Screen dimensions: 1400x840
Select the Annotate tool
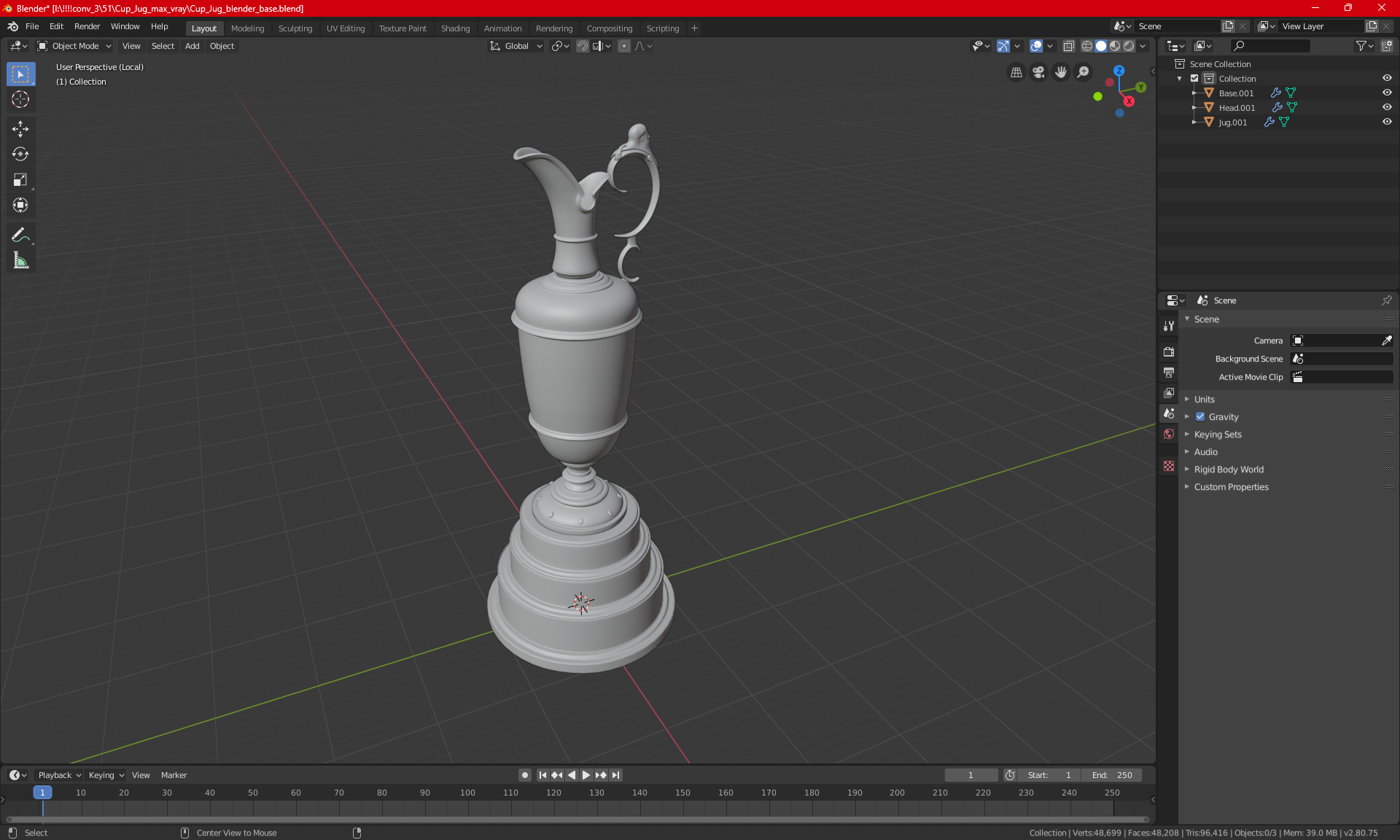tap(20, 234)
